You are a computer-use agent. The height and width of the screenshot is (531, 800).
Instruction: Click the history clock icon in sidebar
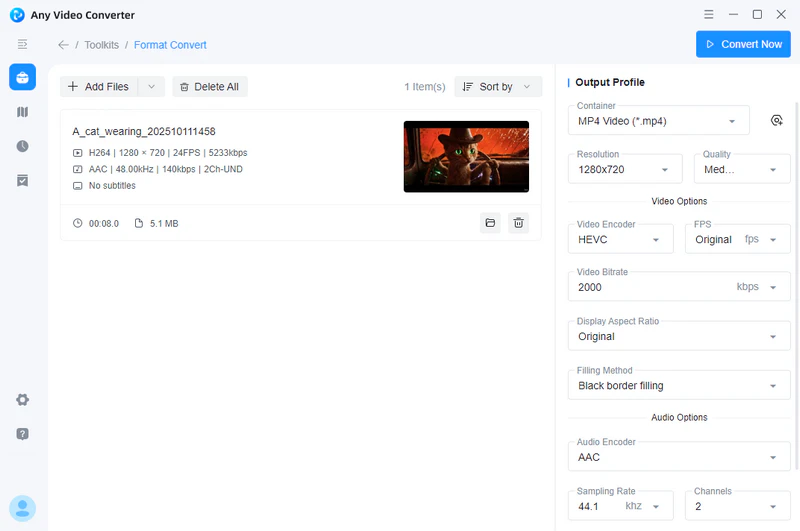click(x=22, y=146)
